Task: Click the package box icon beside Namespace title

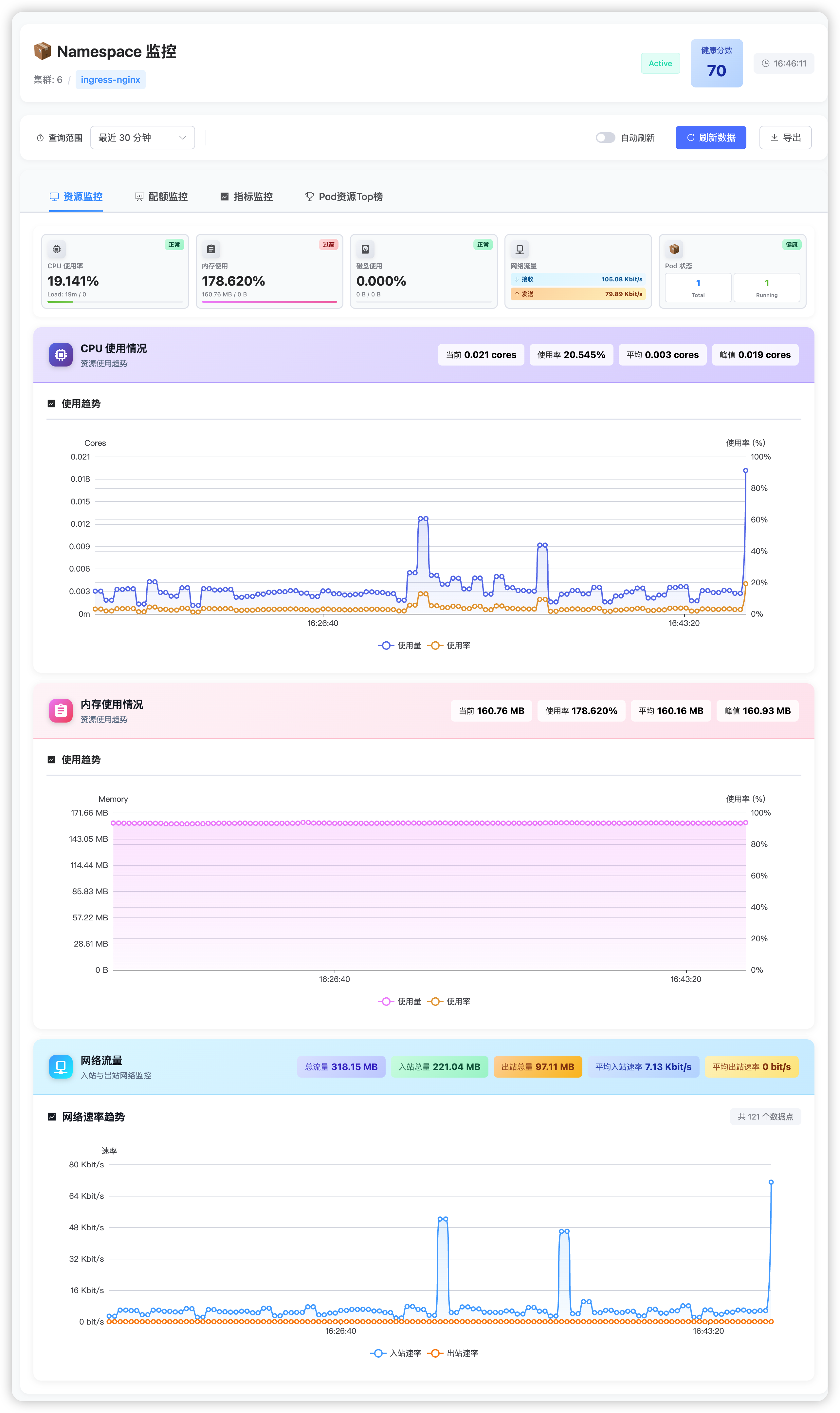Action: click(43, 51)
